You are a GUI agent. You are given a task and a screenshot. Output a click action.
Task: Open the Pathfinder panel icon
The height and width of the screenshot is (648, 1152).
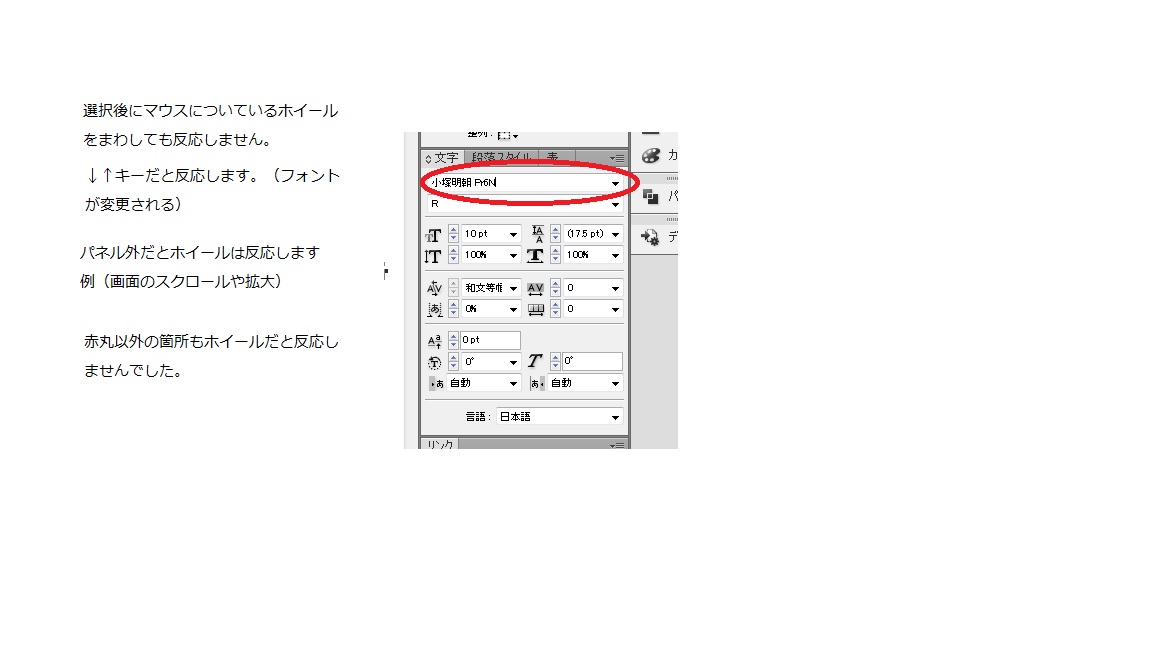651,196
